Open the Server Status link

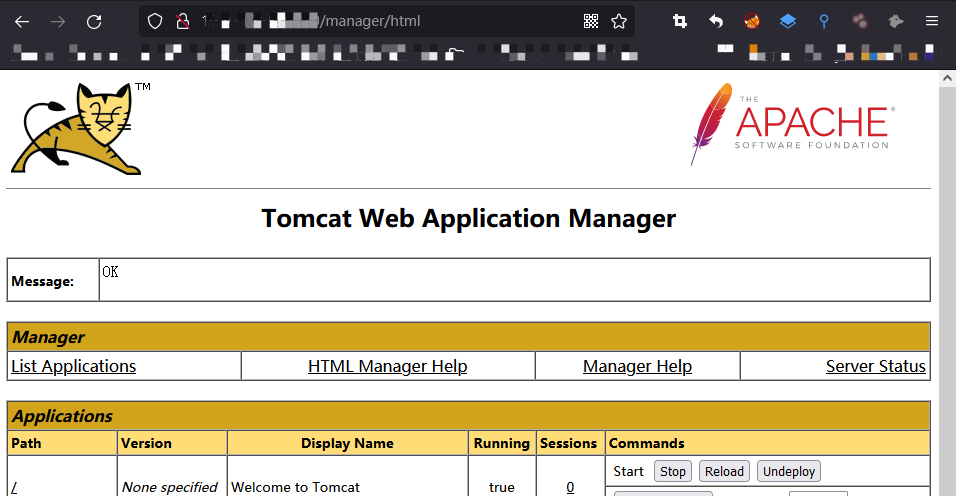pyautogui.click(x=876, y=366)
